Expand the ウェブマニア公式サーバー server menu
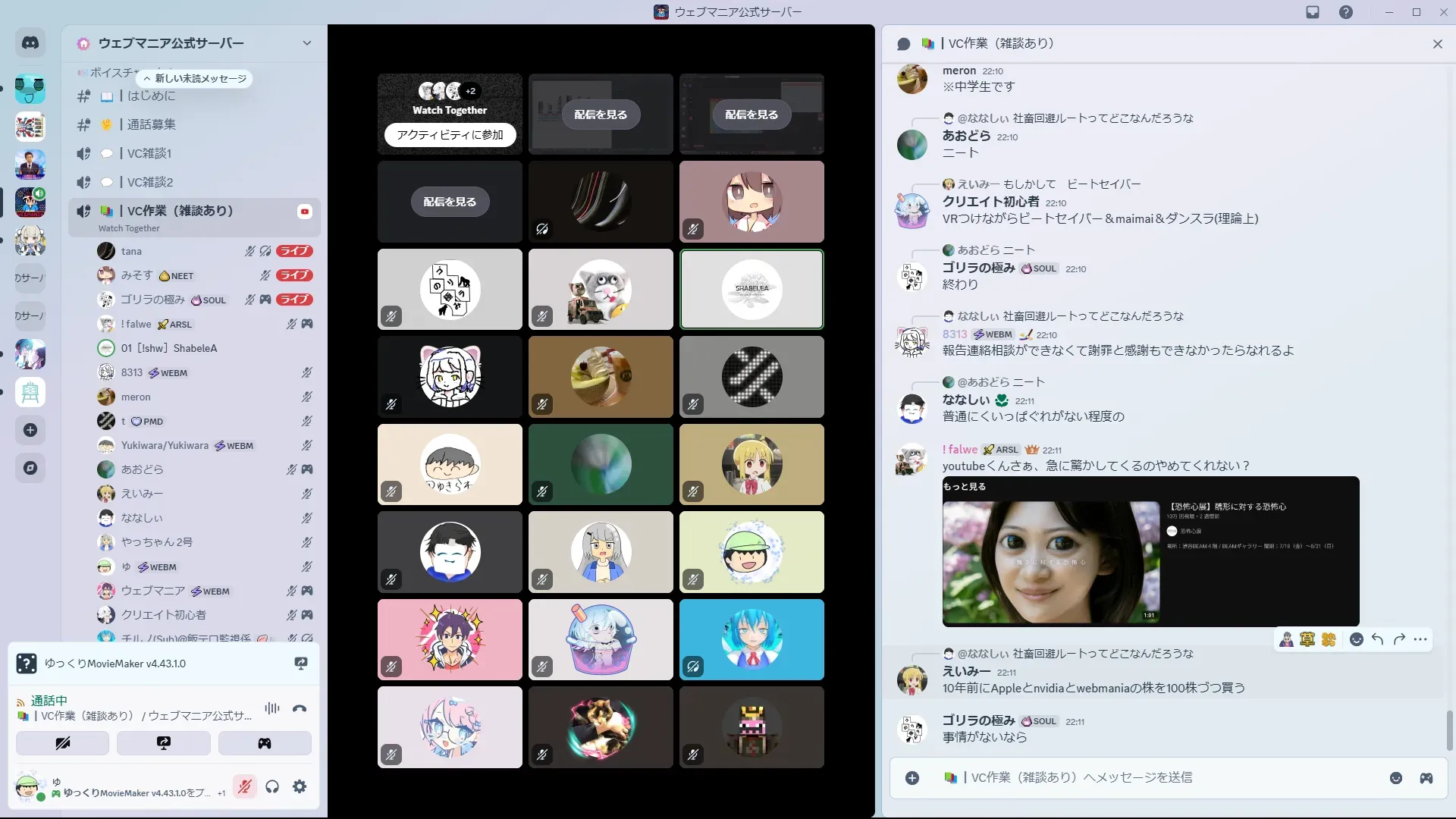 coord(306,43)
